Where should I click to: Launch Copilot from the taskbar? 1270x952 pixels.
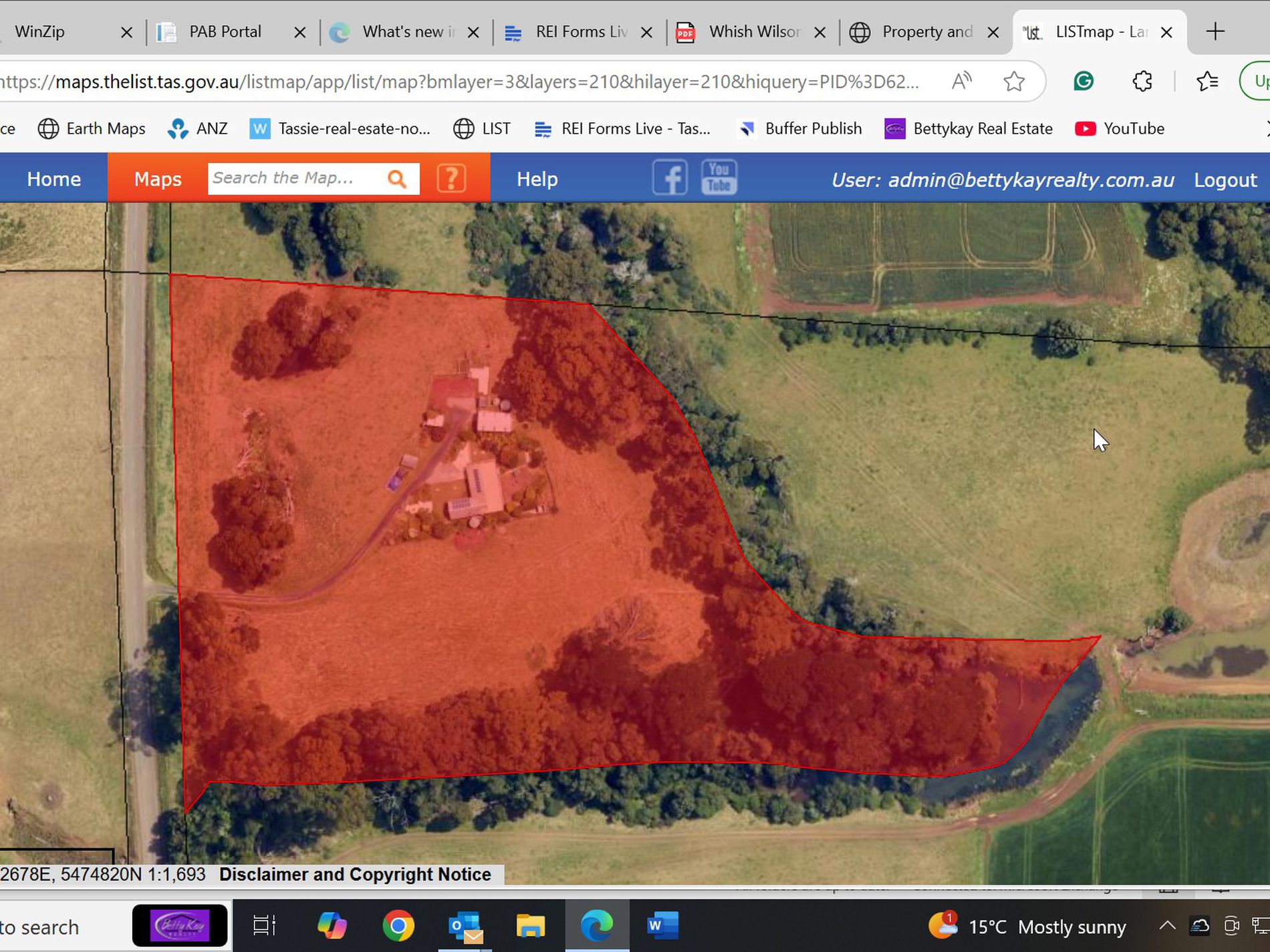point(332,926)
